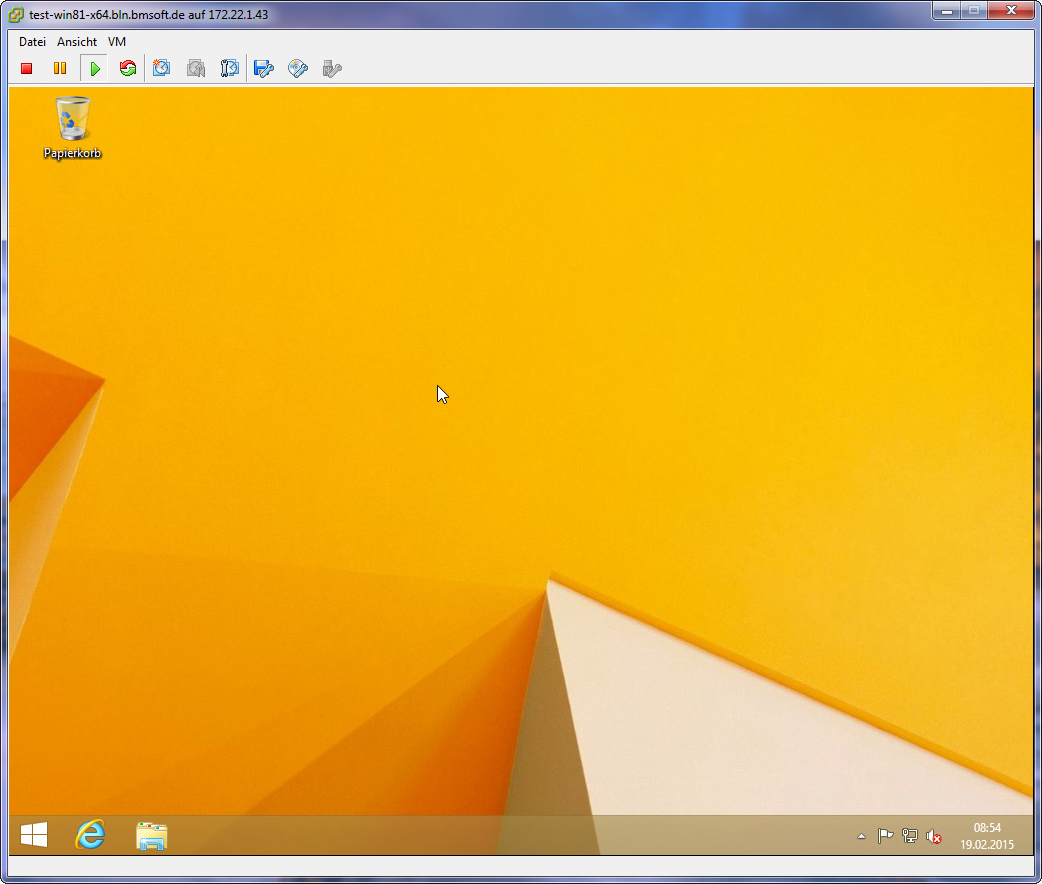Open the Windows Start button in the guest
This screenshot has height=884, width=1042.
point(34,835)
